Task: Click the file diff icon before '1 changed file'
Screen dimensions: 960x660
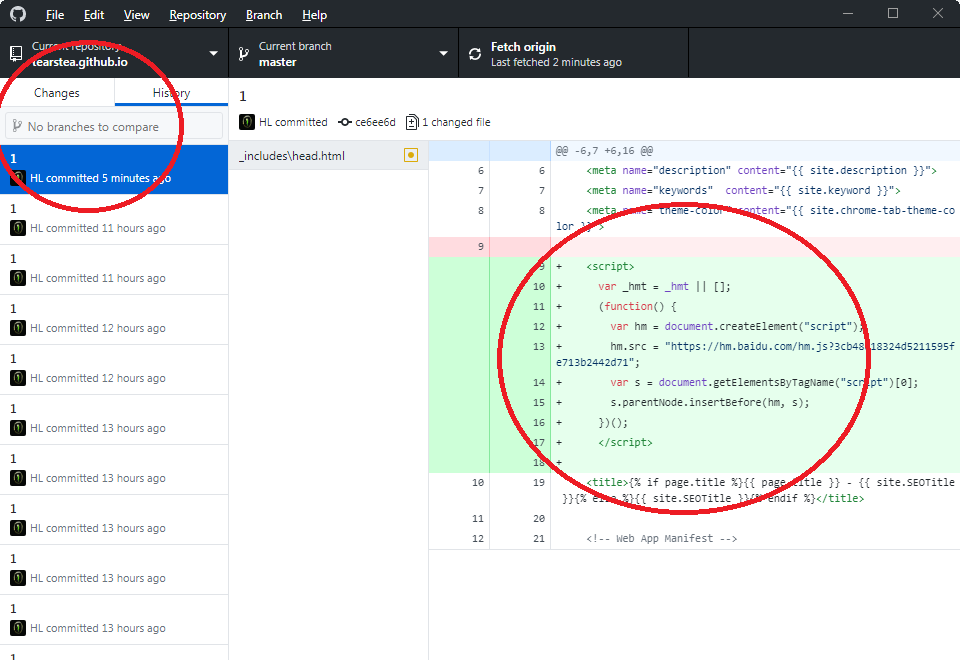Action: [412, 122]
